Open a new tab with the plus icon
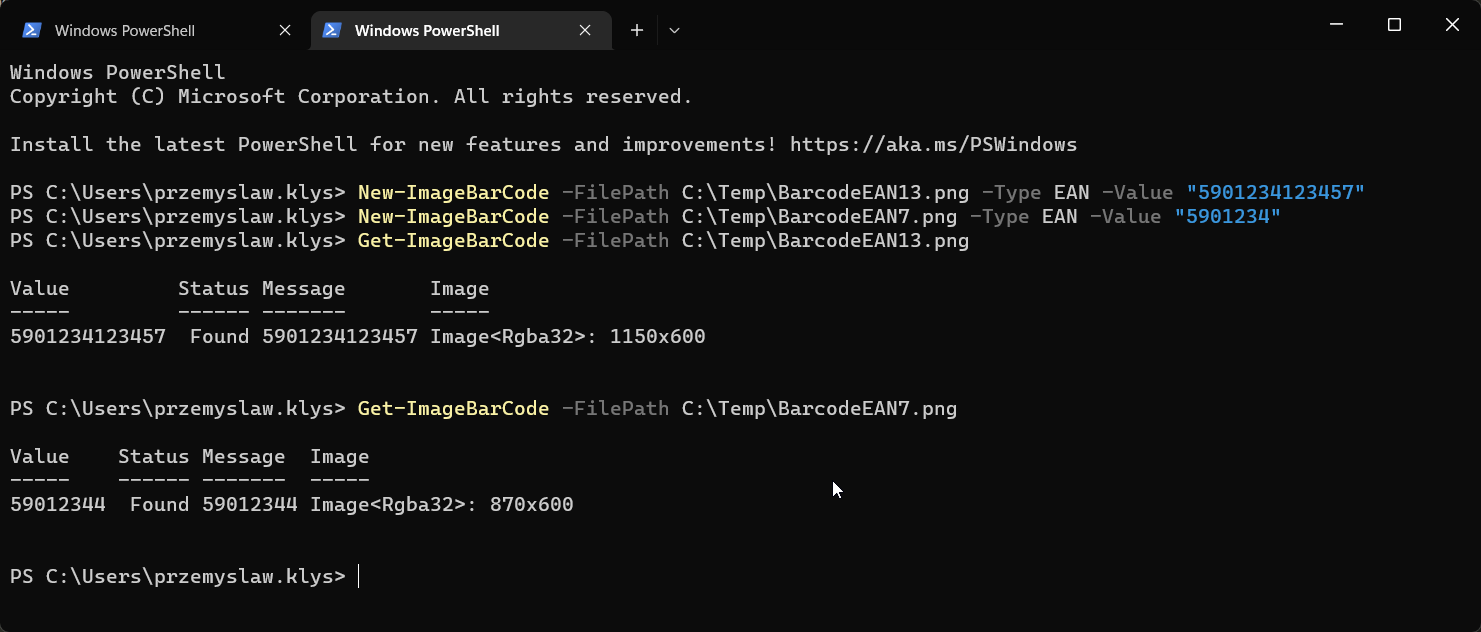The image size is (1481, 632). pyautogui.click(x=637, y=30)
